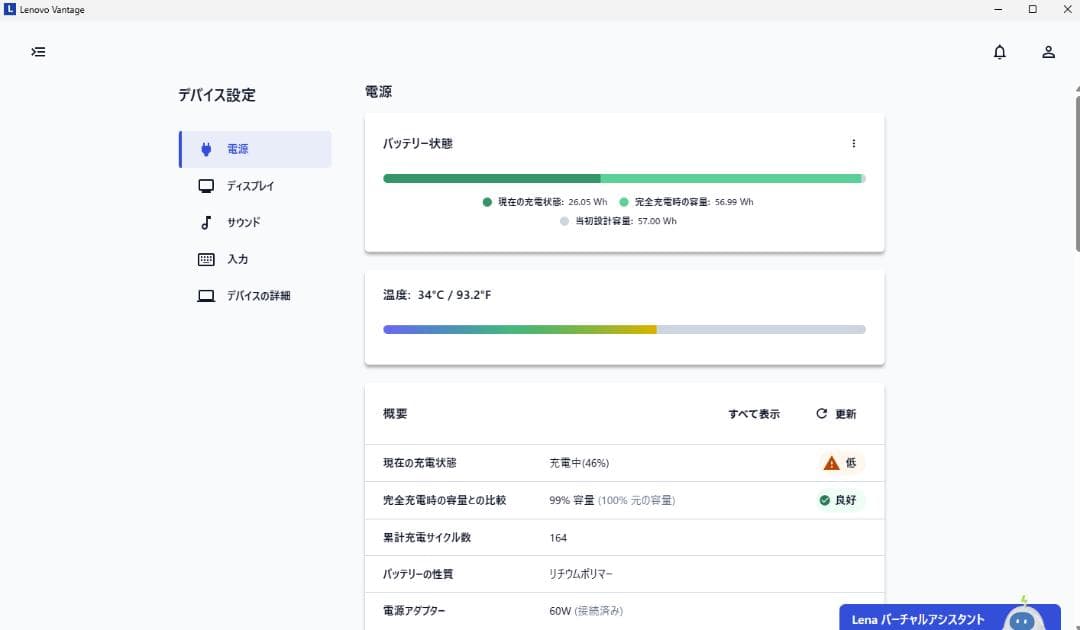
Task: Click the サウンド music note icon
Action: pyautogui.click(x=206, y=222)
